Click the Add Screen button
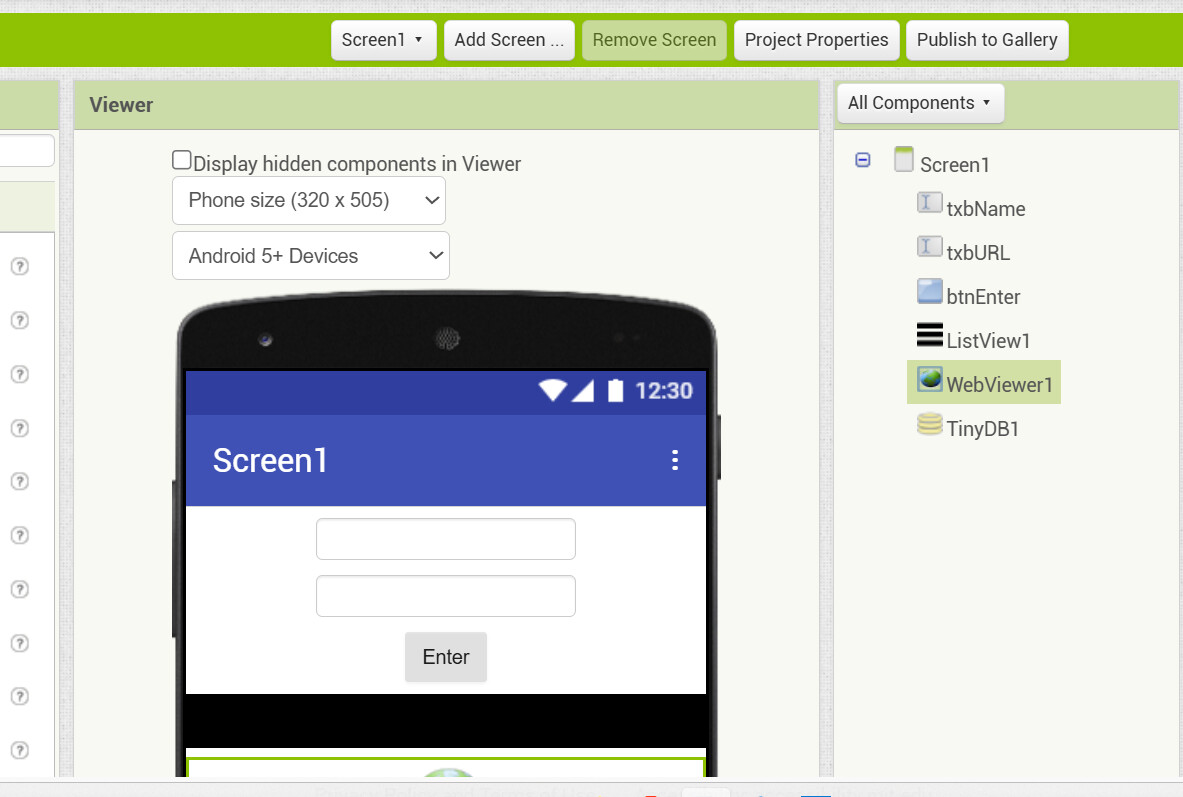The image size is (1183, 797). point(509,40)
